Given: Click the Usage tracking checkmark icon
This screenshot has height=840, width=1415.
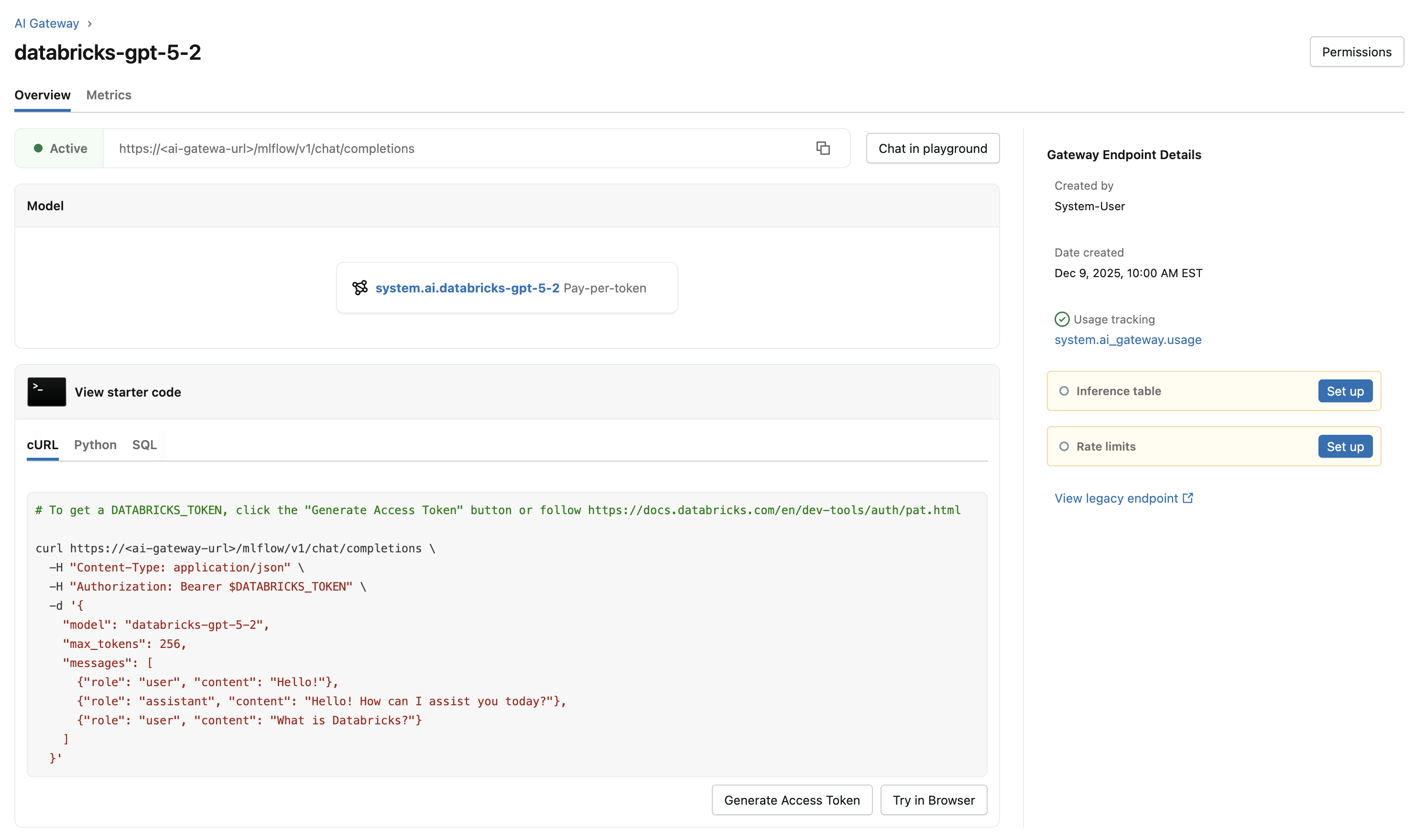Looking at the screenshot, I should coord(1062,319).
